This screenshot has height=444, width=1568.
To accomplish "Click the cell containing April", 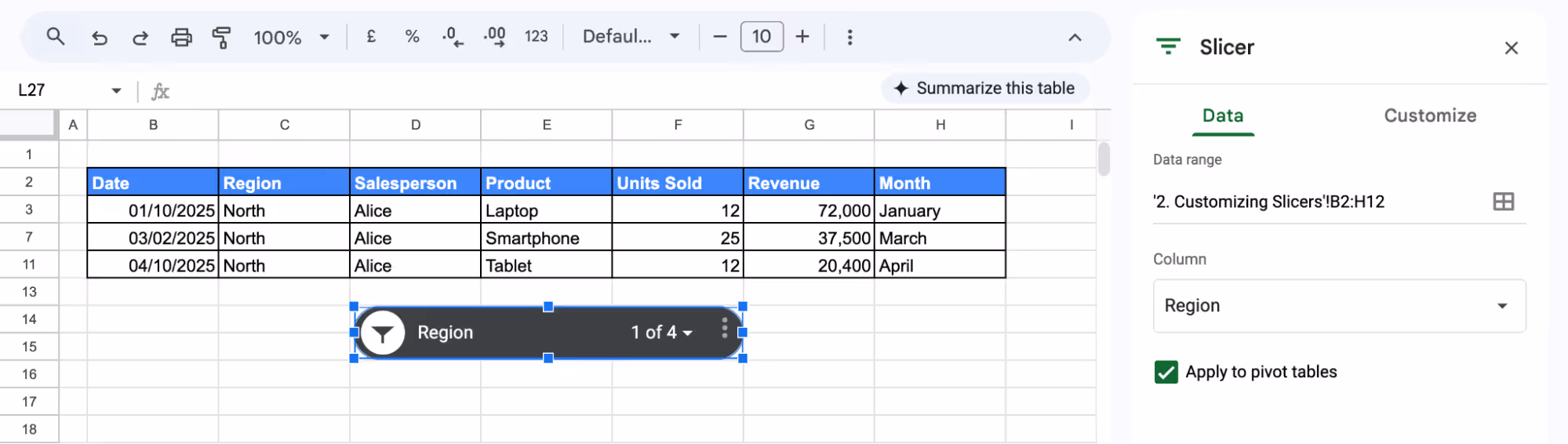I will click(940, 265).
